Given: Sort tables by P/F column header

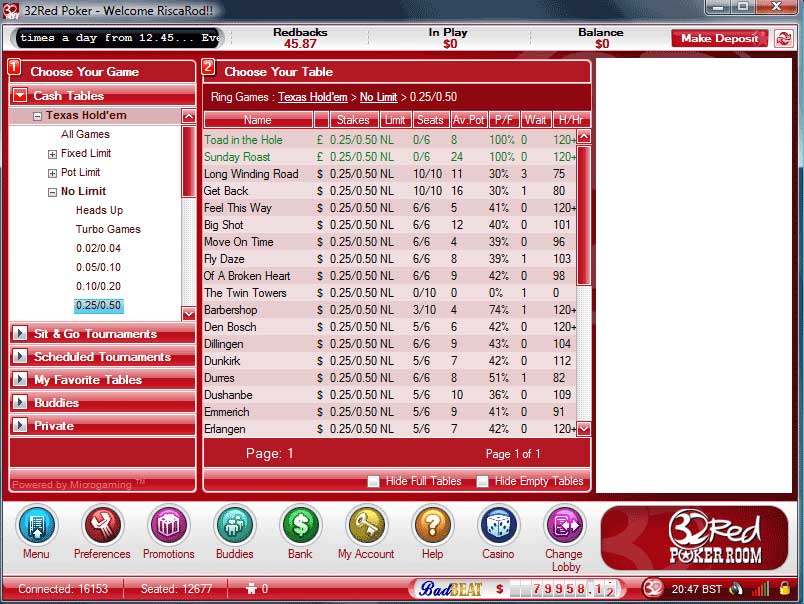Looking at the screenshot, I should (x=504, y=120).
